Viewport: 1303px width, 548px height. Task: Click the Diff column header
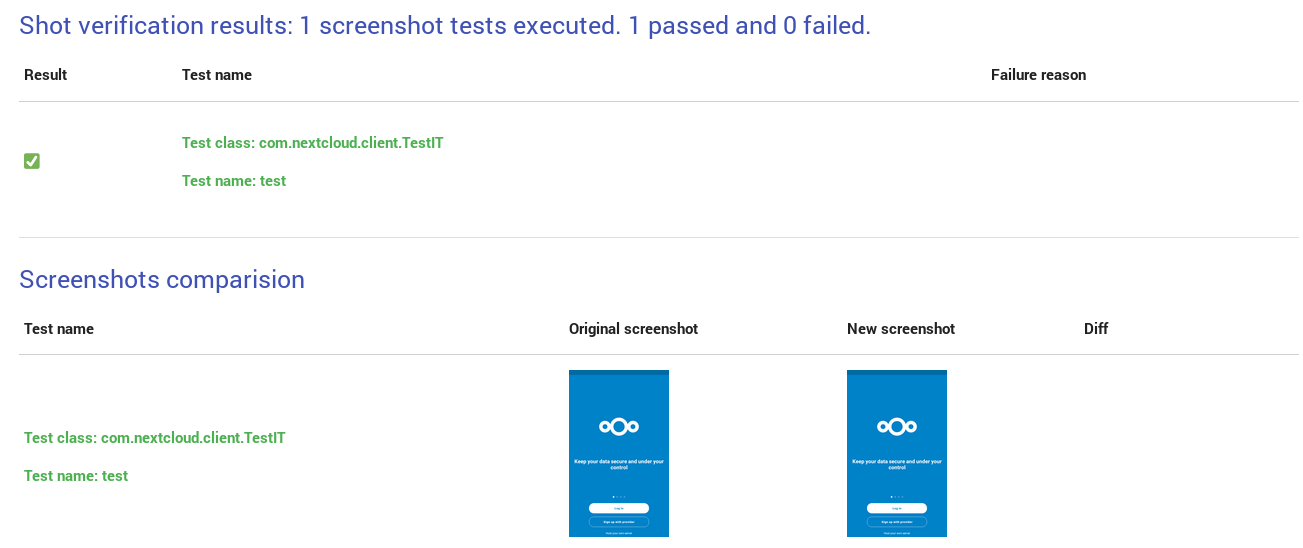1096,329
